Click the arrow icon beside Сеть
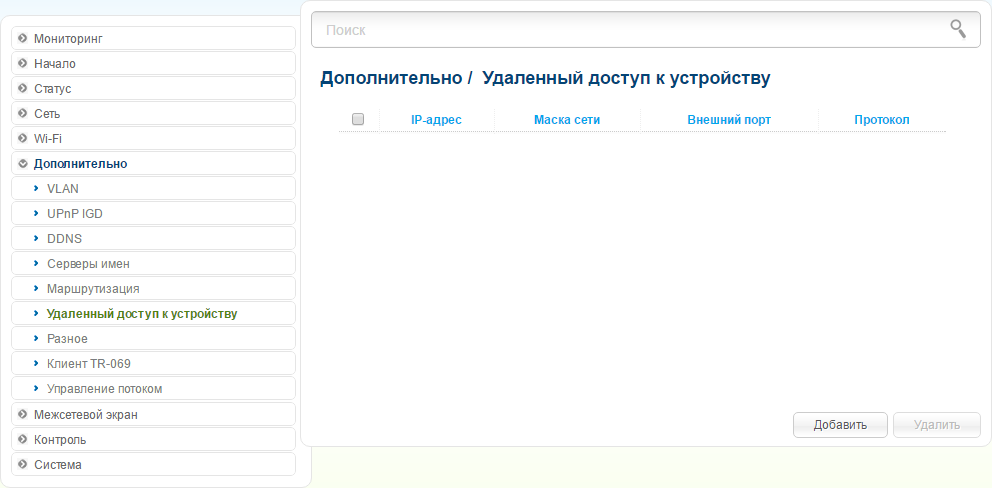Image resolution: width=992 pixels, height=488 pixels. 22,113
